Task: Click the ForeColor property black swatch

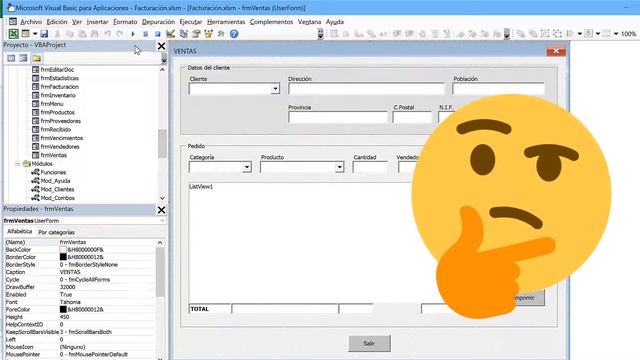Action: pos(63,309)
